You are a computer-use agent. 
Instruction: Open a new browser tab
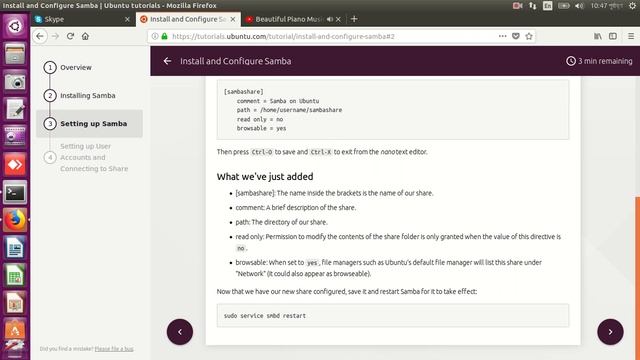pos(354,19)
